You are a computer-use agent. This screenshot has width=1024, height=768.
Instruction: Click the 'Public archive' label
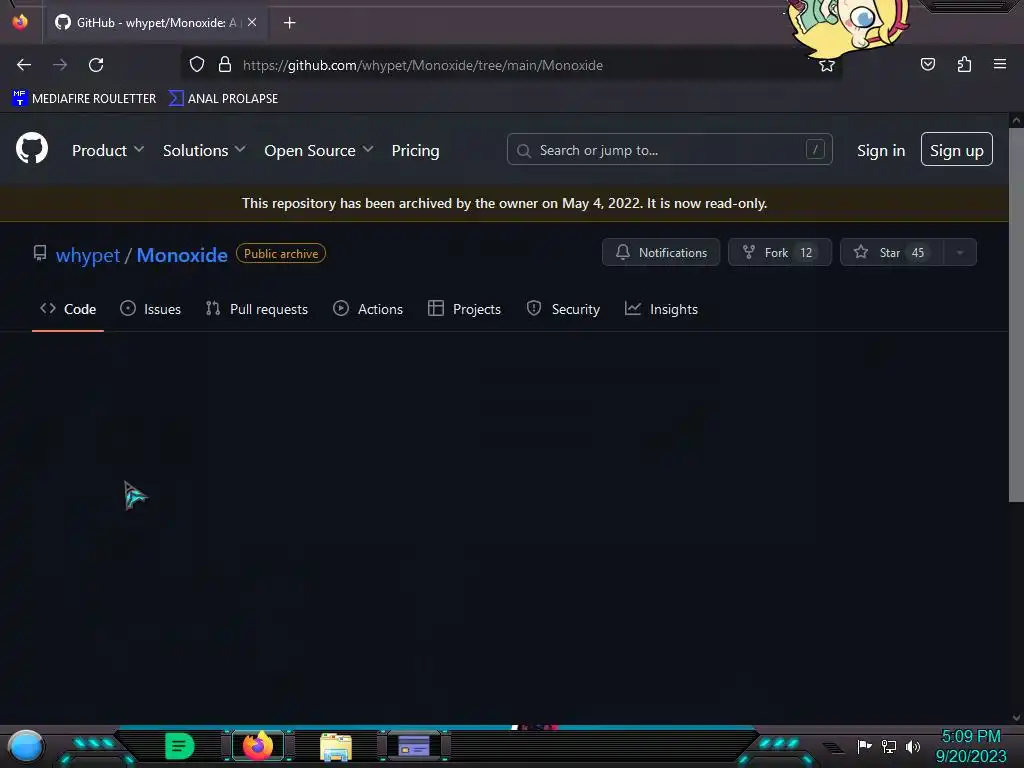coord(281,253)
